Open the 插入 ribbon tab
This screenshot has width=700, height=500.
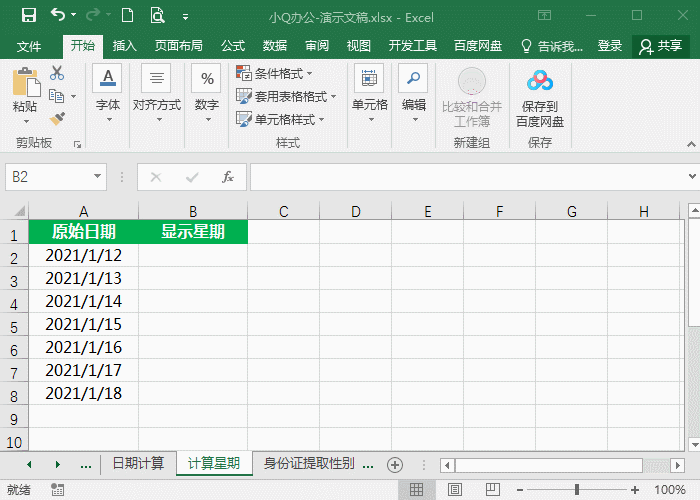[x=125, y=46]
